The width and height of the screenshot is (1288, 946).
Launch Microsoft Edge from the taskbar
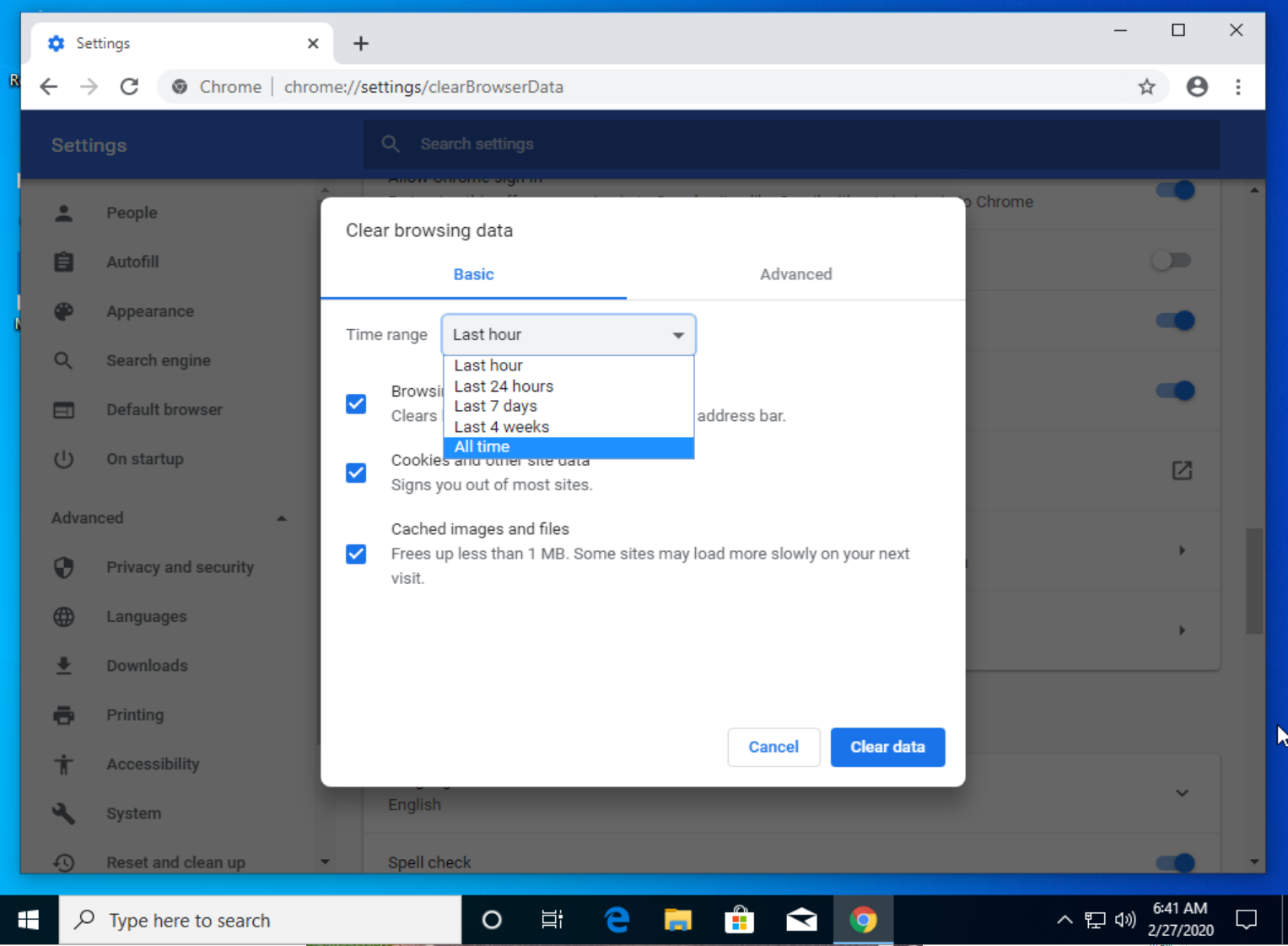click(617, 920)
